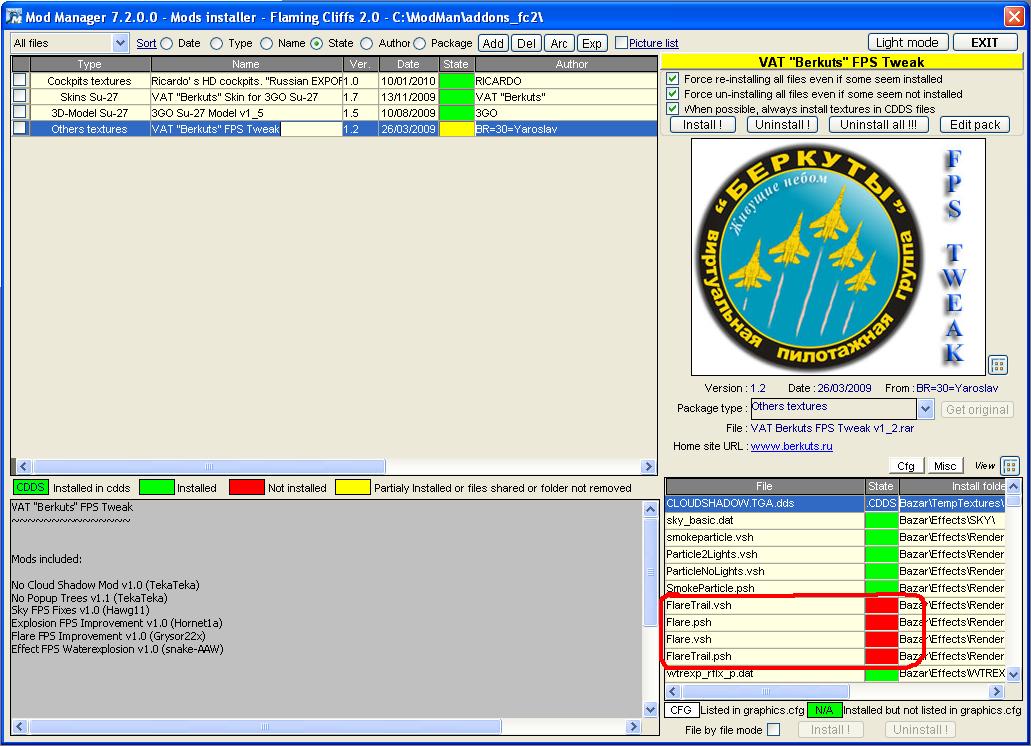Click the Exp toolbar button

click(x=592, y=43)
